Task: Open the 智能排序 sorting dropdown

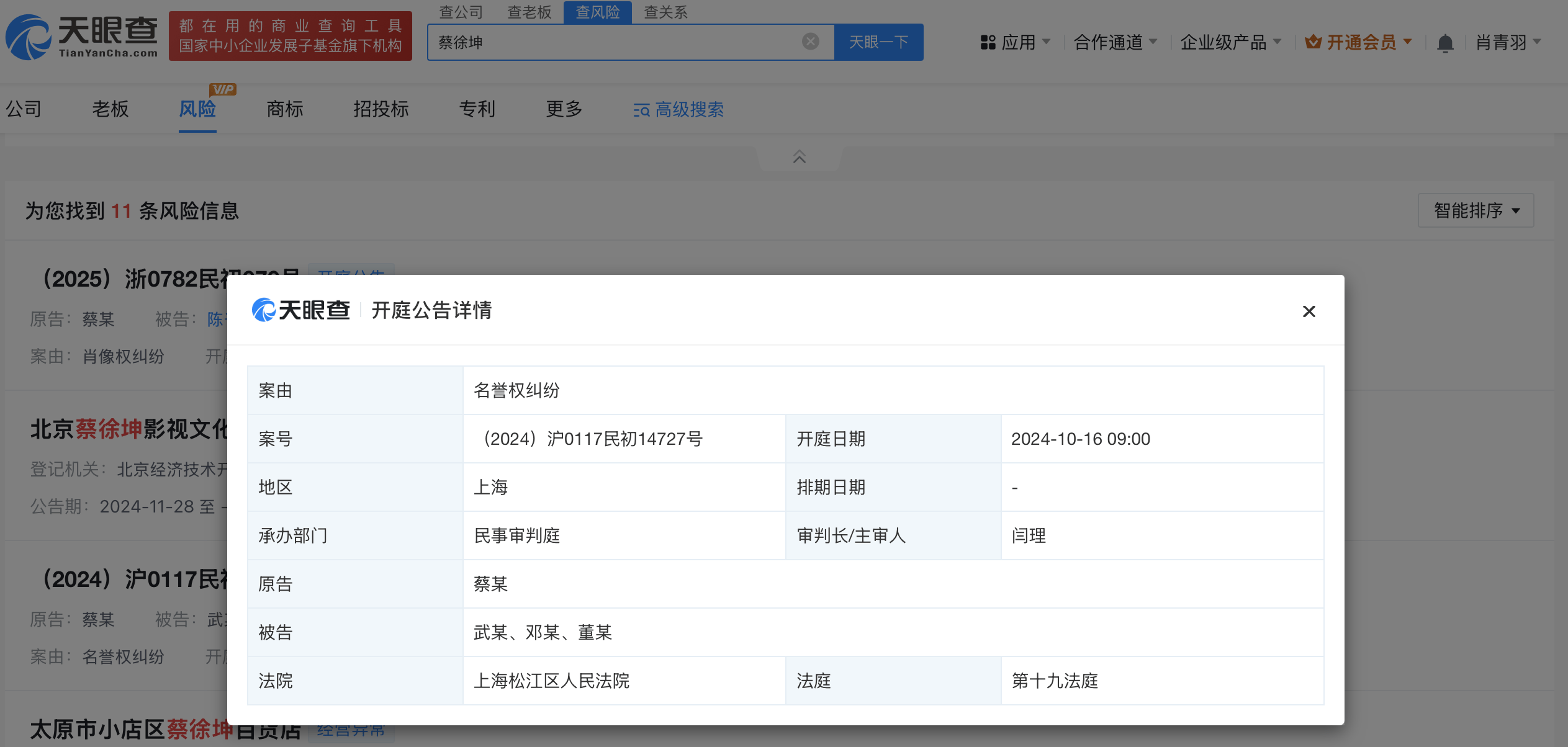Action: coord(1476,210)
